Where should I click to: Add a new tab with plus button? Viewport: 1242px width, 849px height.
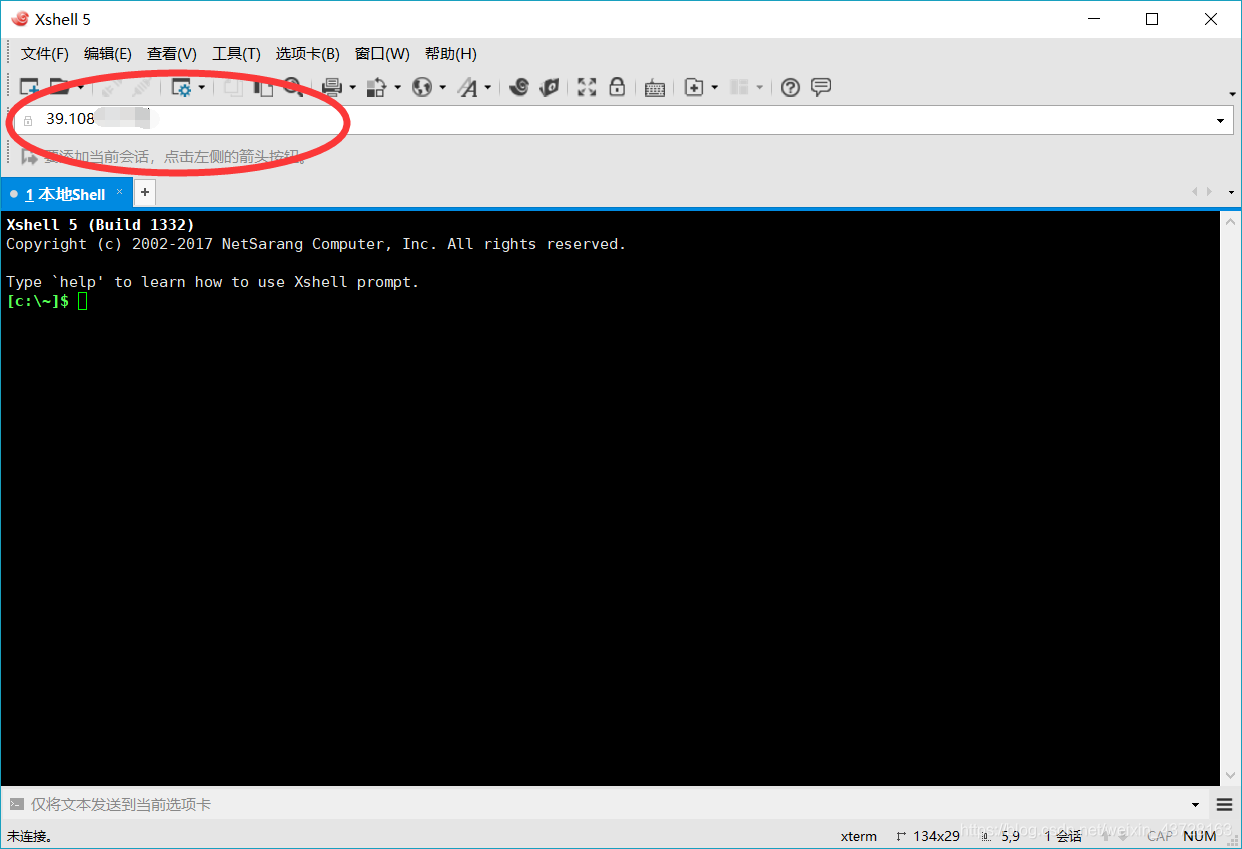[x=145, y=192]
